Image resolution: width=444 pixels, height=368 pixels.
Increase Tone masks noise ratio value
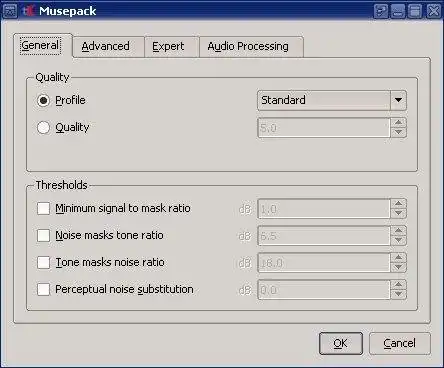(398, 258)
